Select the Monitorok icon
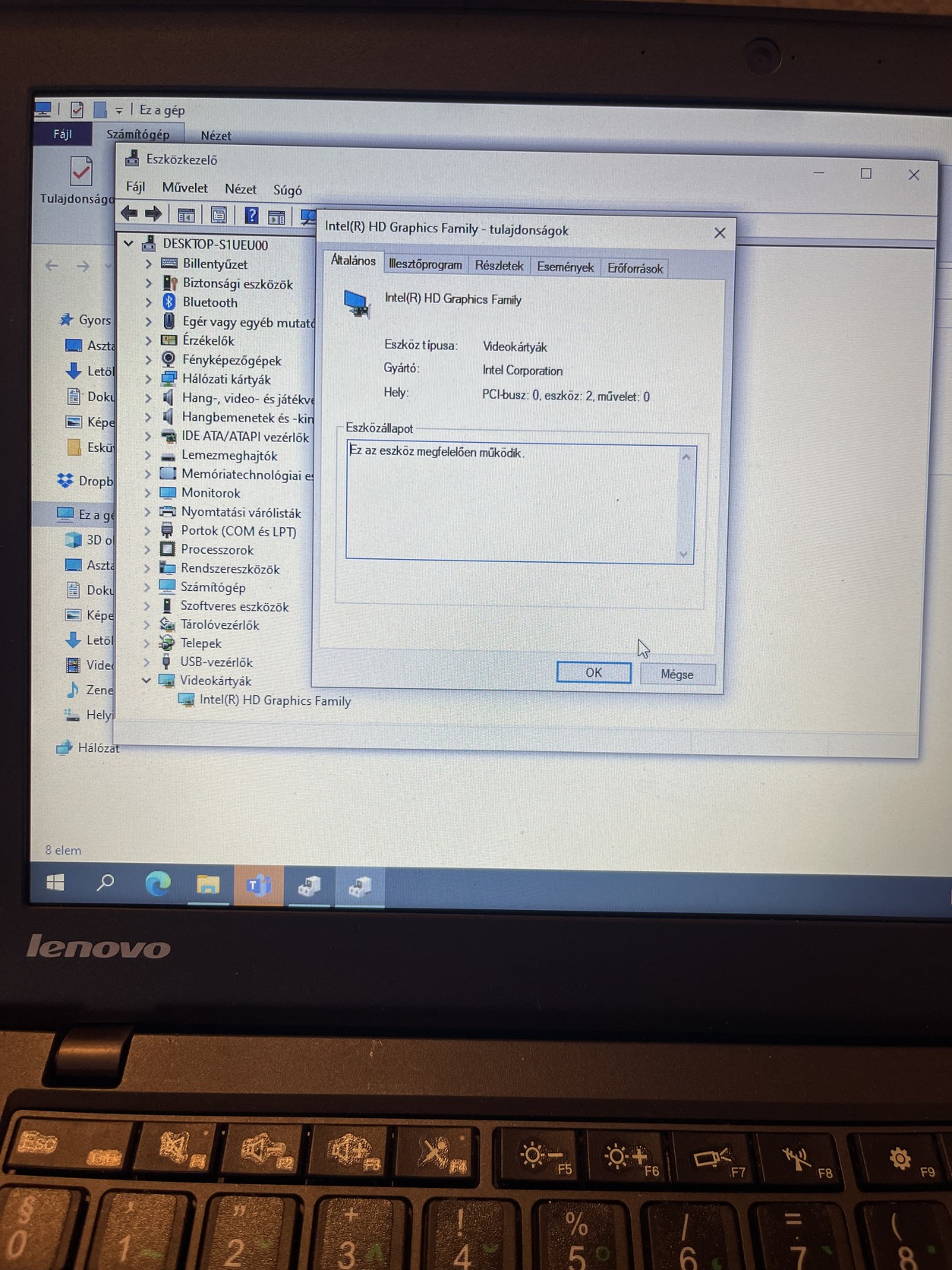 168,493
